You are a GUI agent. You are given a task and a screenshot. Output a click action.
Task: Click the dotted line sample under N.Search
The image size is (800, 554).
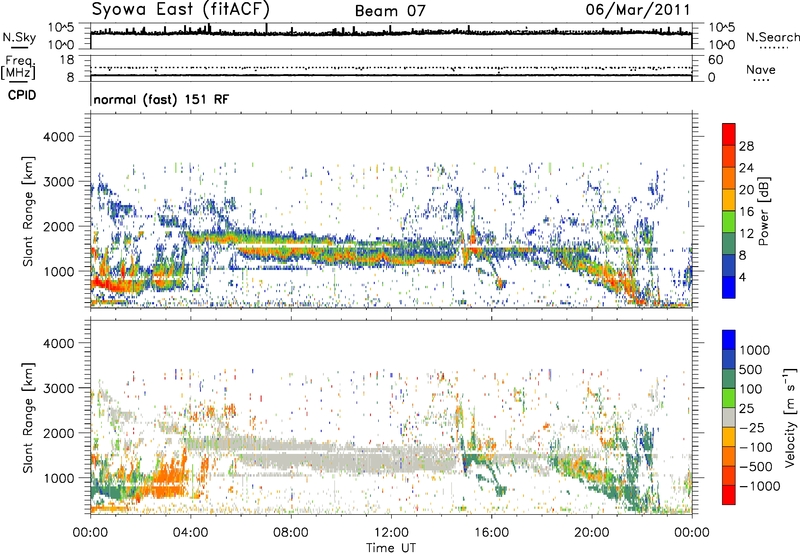pyautogui.click(x=773, y=48)
